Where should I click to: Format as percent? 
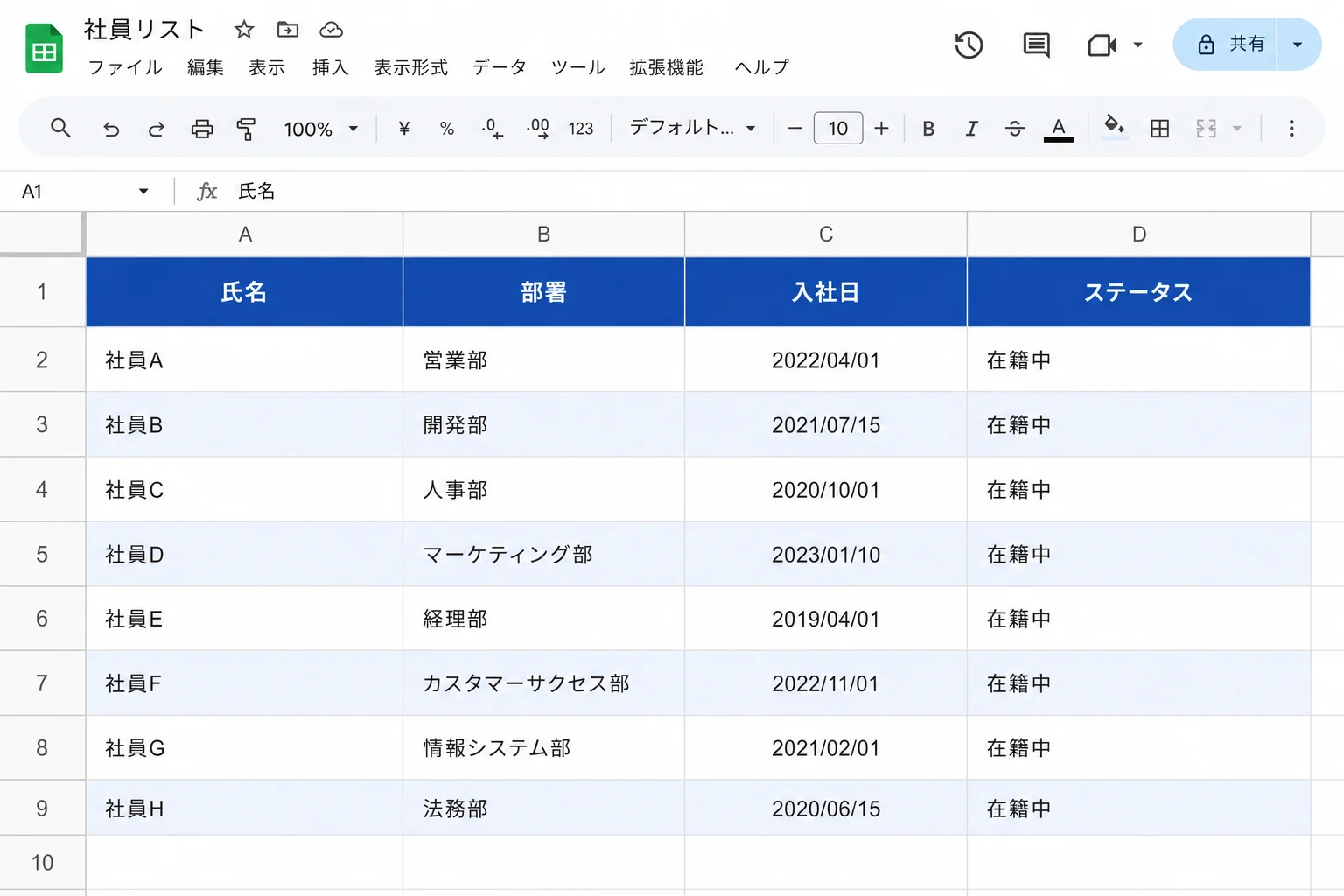(447, 129)
